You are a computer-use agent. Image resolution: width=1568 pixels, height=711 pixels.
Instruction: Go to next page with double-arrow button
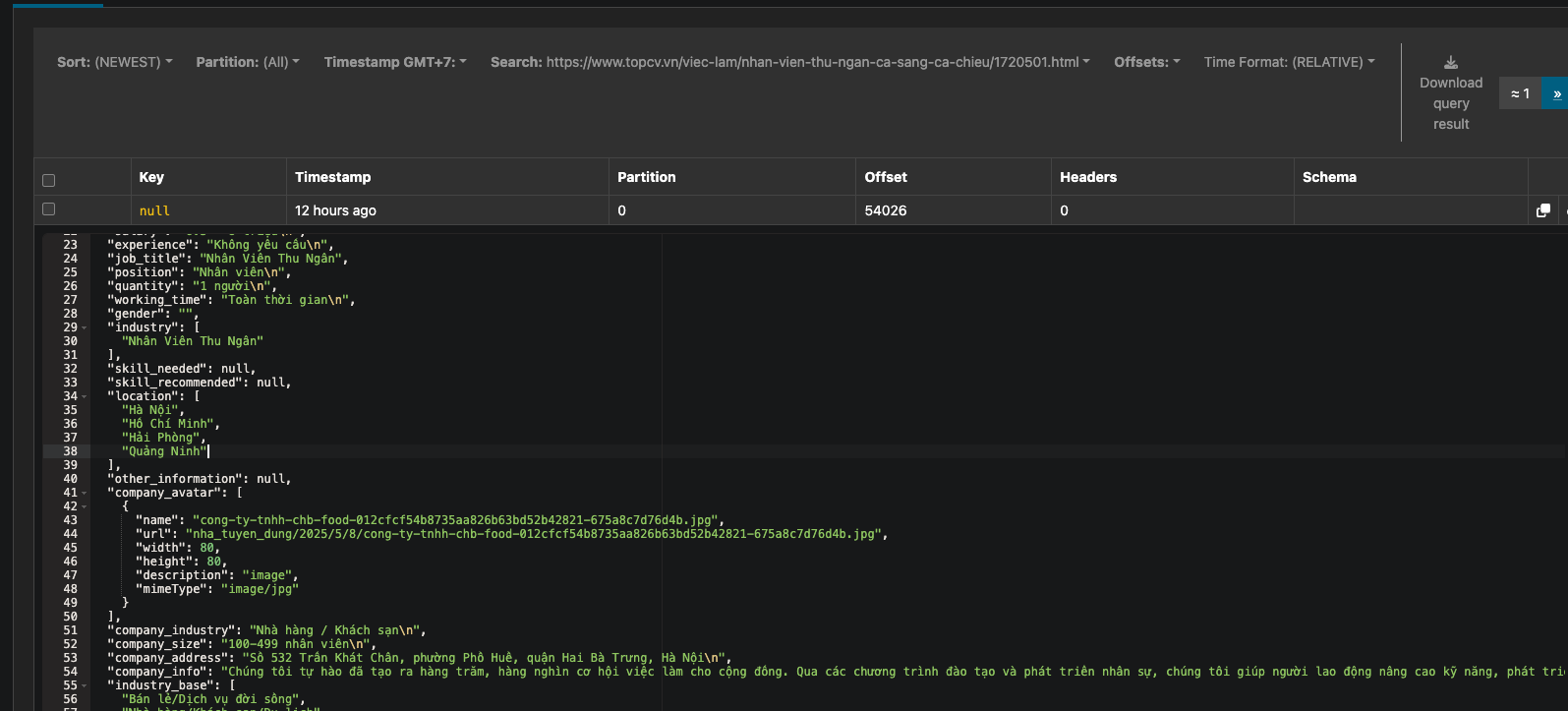[1556, 93]
